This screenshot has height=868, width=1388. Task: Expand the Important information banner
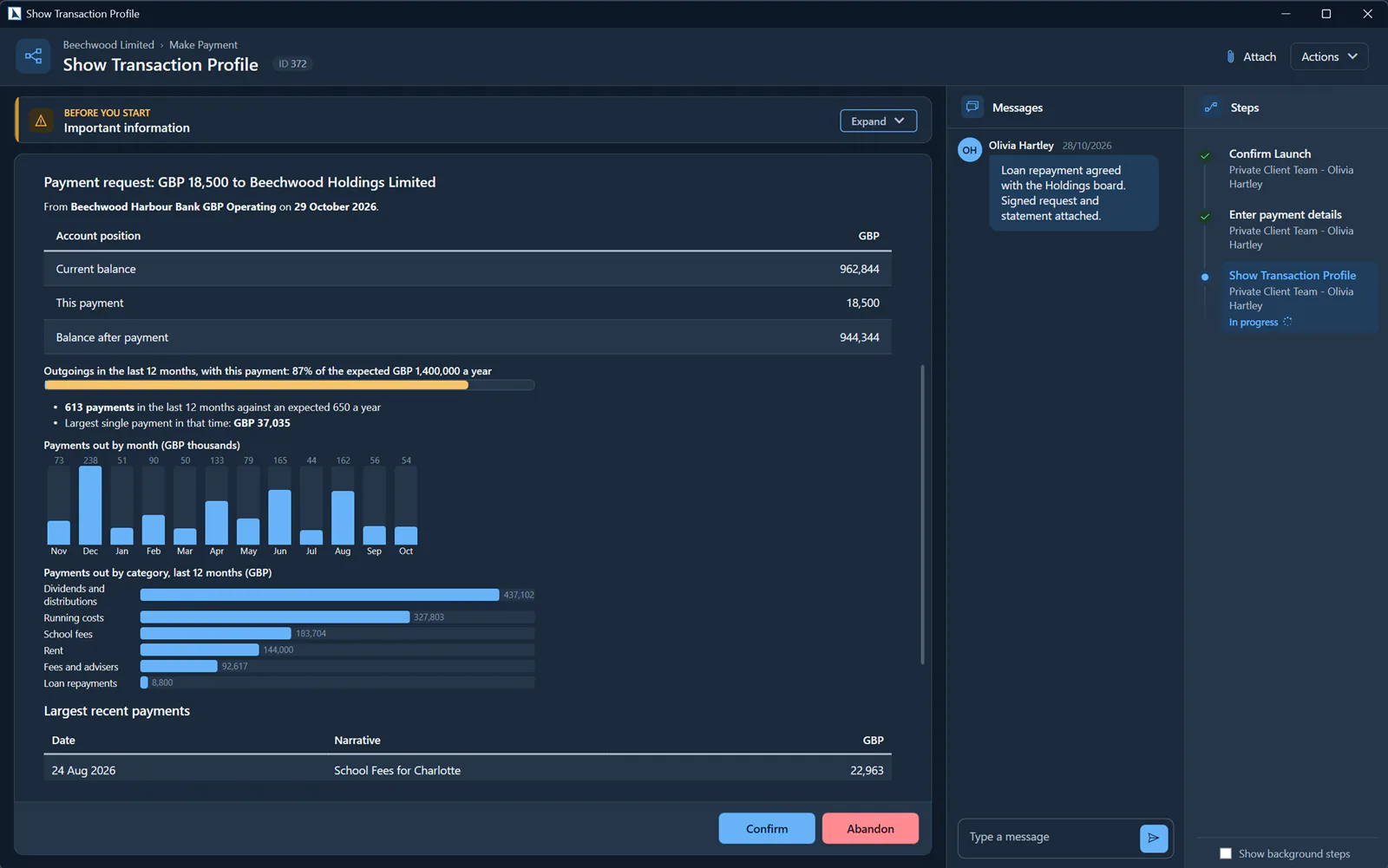pyautogui.click(x=878, y=121)
